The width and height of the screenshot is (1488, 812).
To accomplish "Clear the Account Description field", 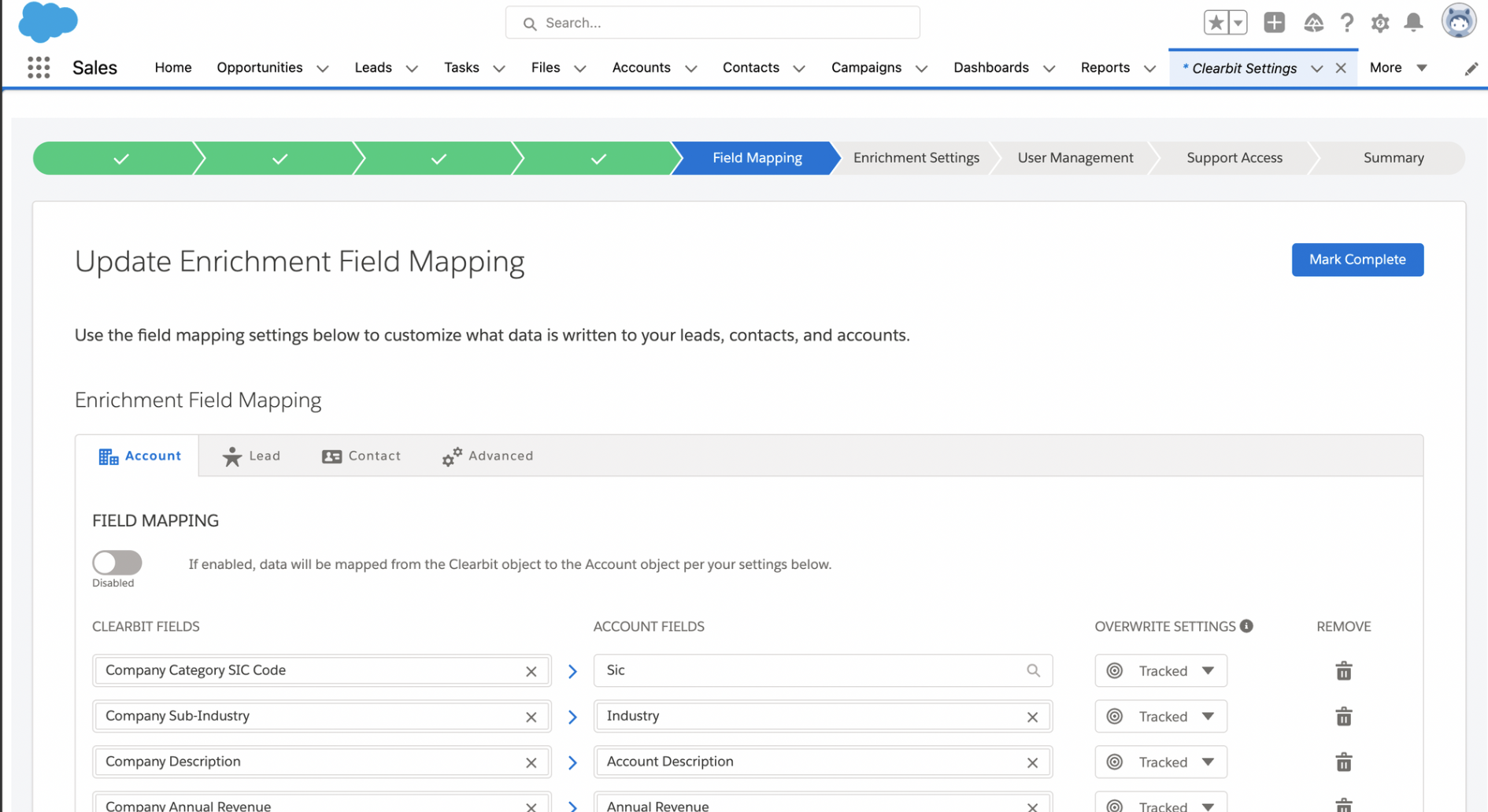I will [1033, 762].
